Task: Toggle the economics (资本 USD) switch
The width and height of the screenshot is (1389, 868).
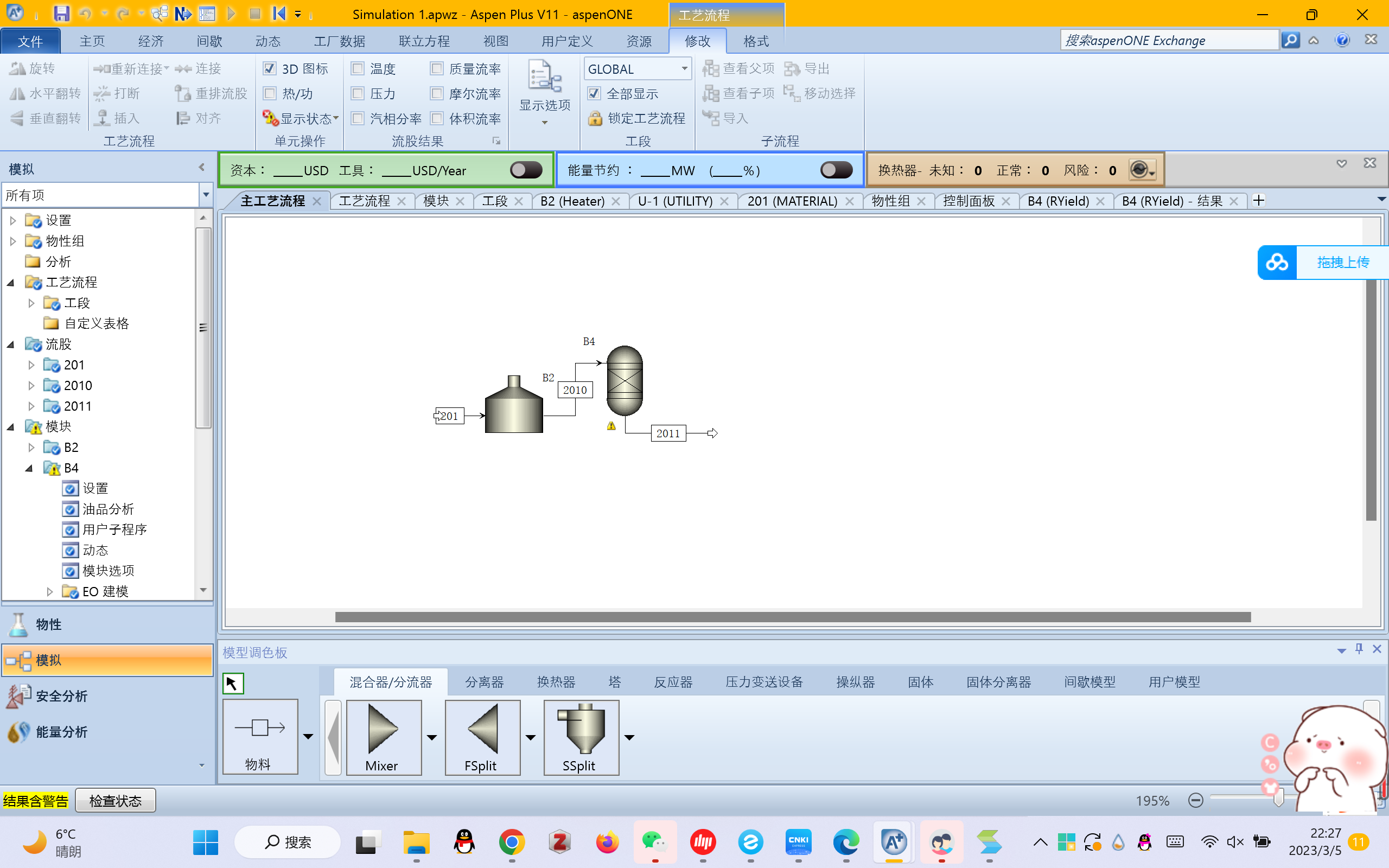Action: click(x=526, y=170)
